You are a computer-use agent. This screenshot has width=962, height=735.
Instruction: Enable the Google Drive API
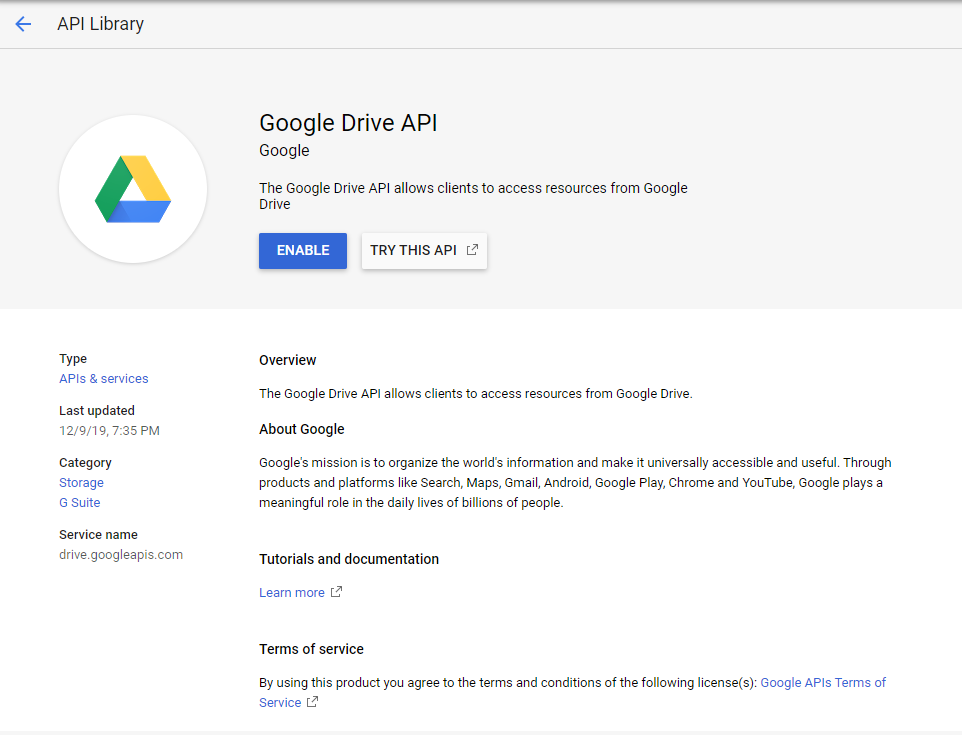302,250
